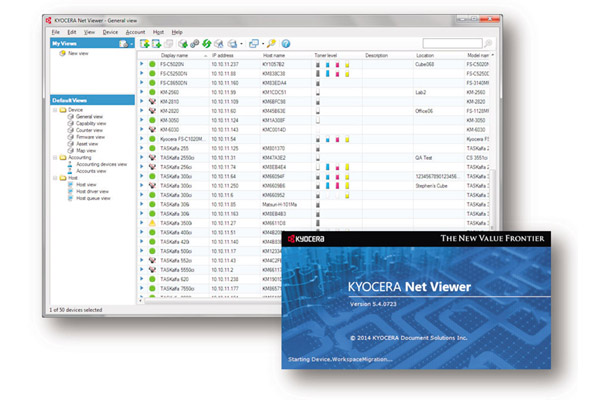The height and width of the screenshot is (400, 600).
Task: Select Host queue view in the tree
Action: tap(93, 198)
